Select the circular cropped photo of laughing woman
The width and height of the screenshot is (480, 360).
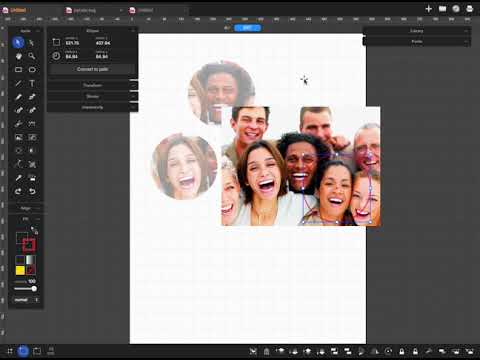[x=184, y=166]
